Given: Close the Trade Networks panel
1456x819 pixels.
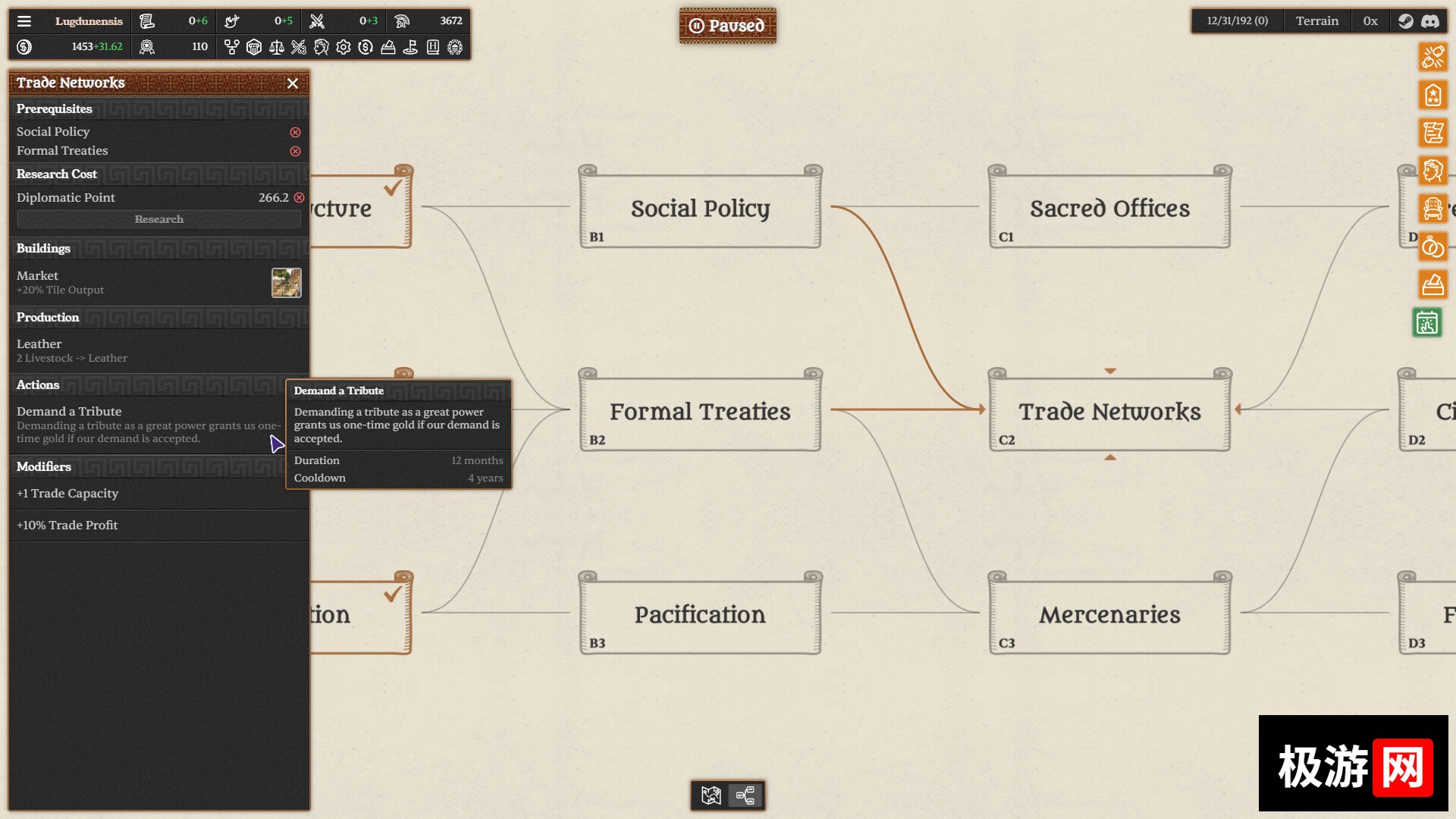Looking at the screenshot, I should [x=293, y=83].
